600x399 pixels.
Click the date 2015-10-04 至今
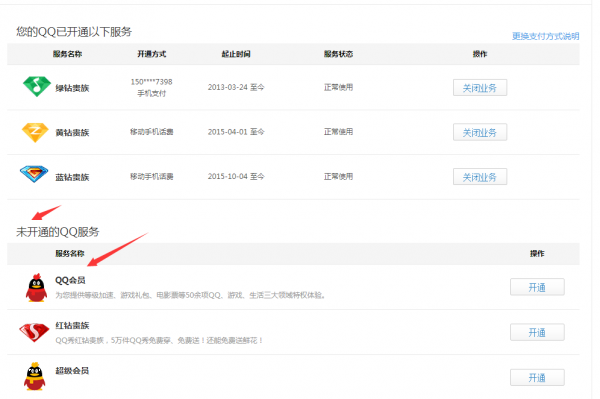click(x=236, y=176)
